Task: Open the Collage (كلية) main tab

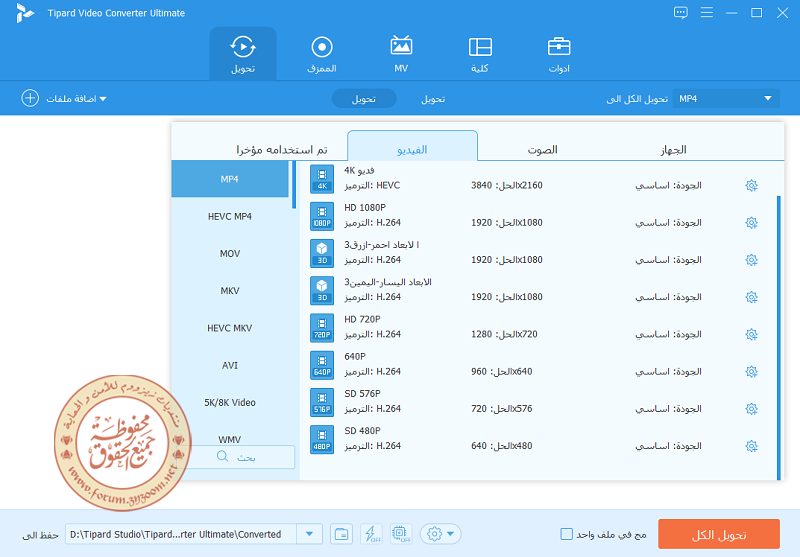Action: (x=480, y=54)
